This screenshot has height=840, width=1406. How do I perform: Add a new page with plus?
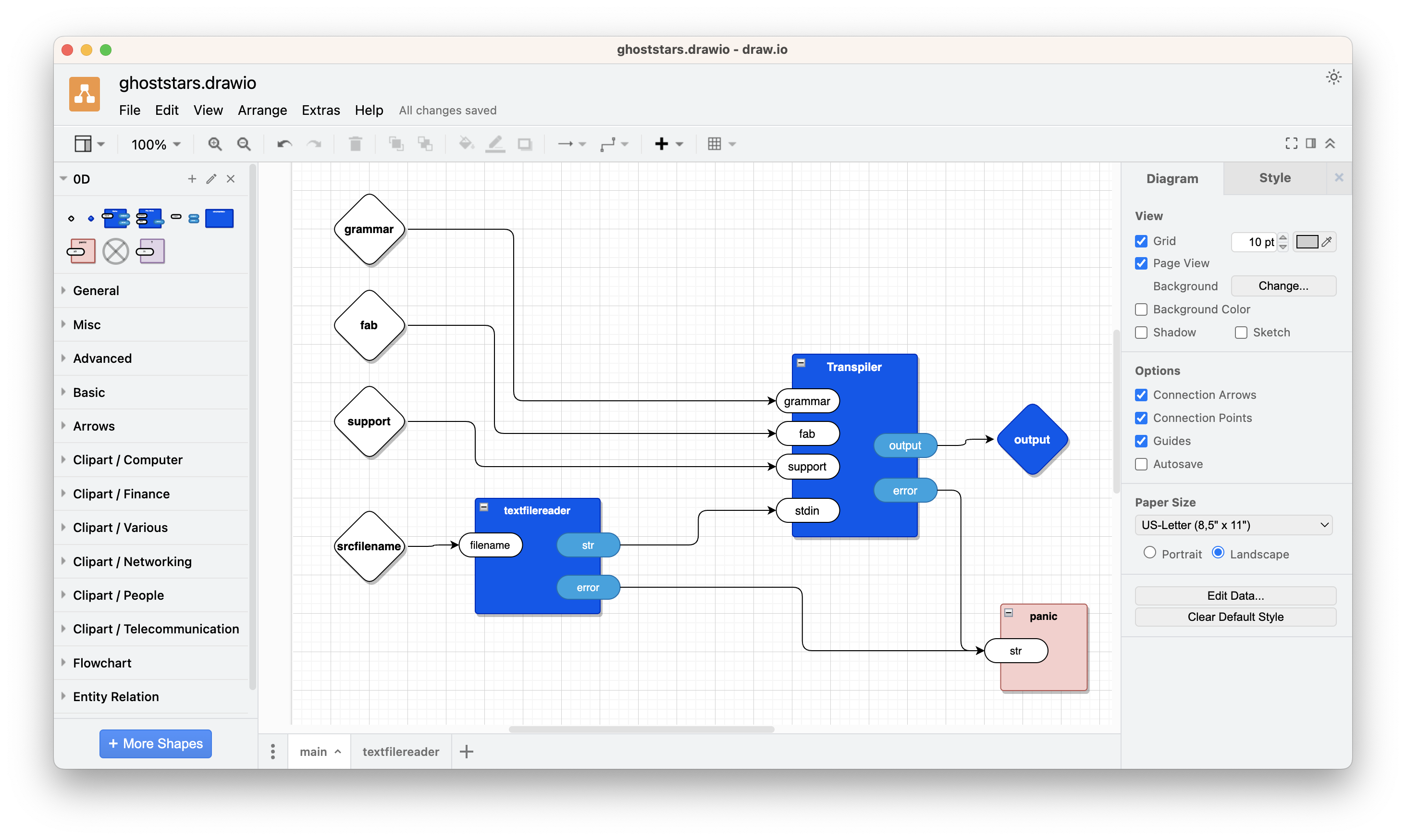point(467,751)
